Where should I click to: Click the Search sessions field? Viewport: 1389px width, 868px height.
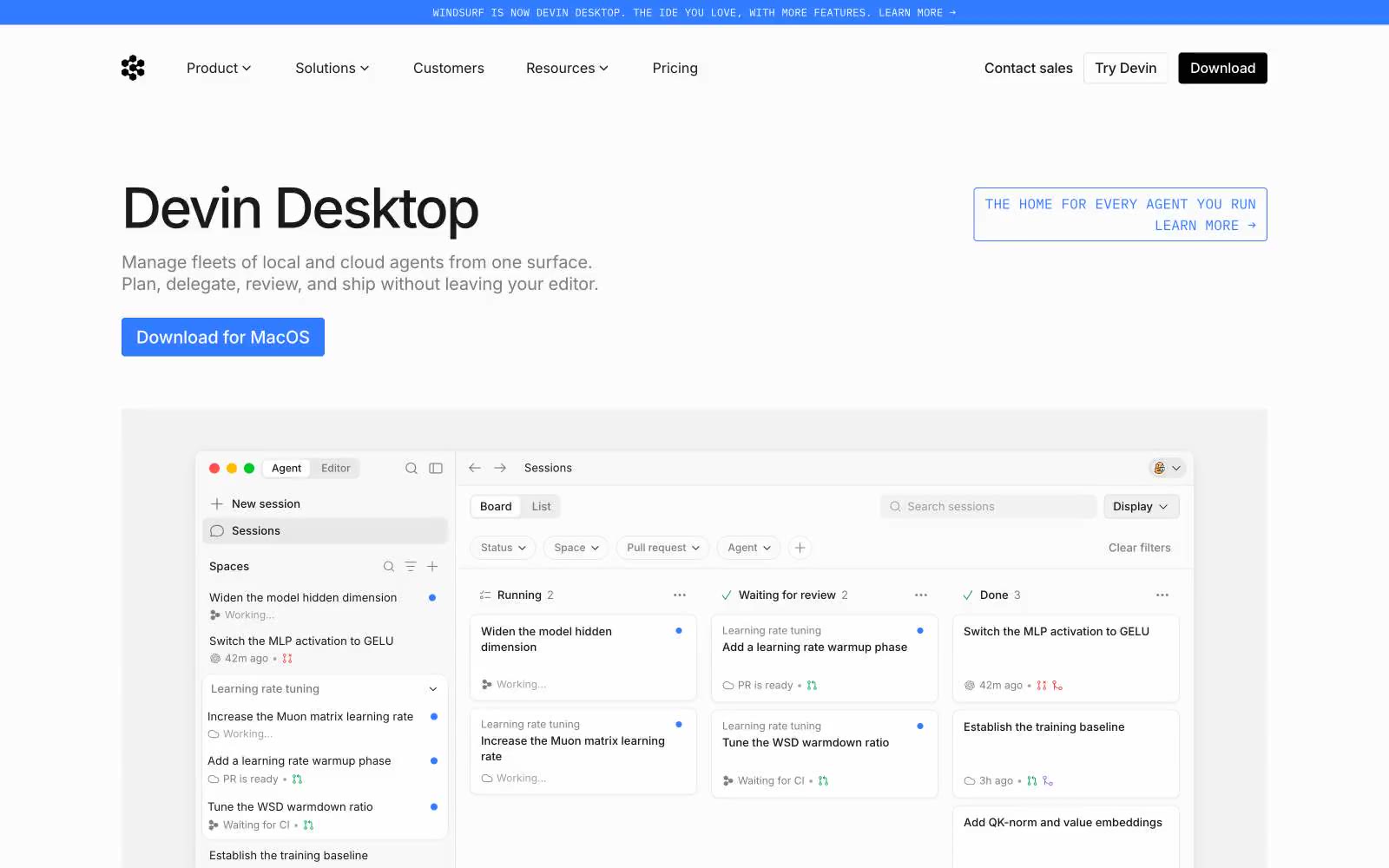click(x=989, y=507)
